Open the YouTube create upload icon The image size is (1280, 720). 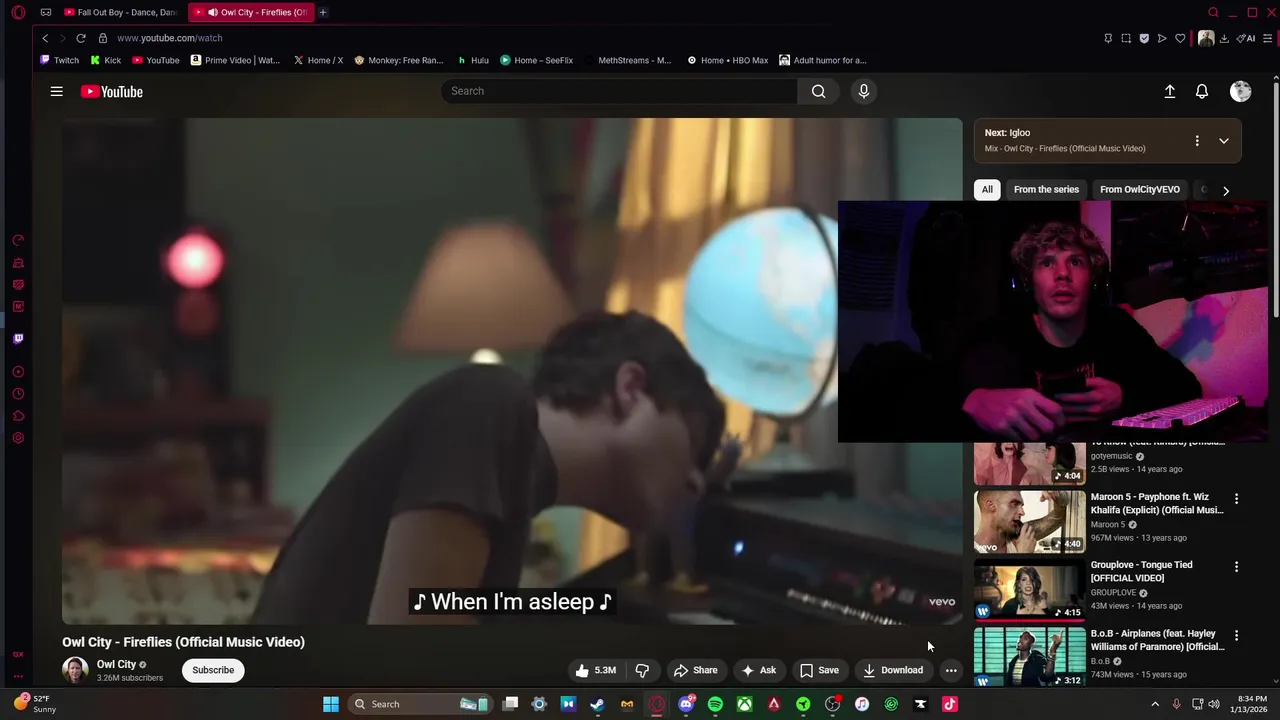1169,91
